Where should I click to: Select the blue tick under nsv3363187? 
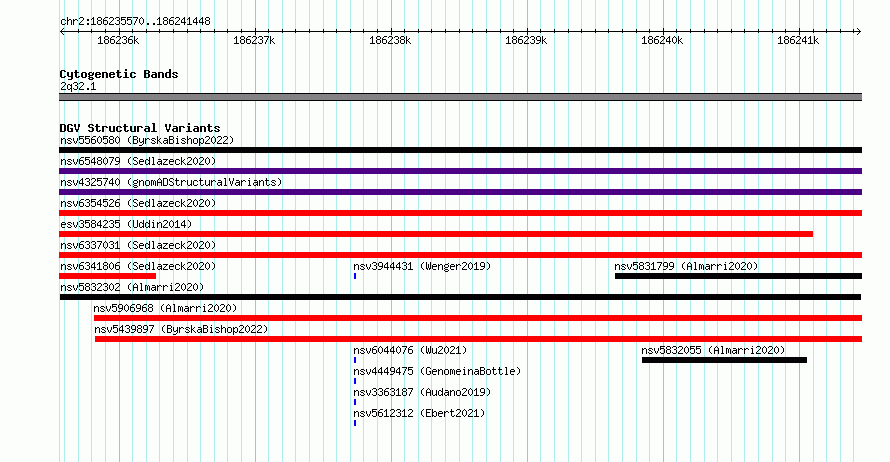click(x=355, y=402)
